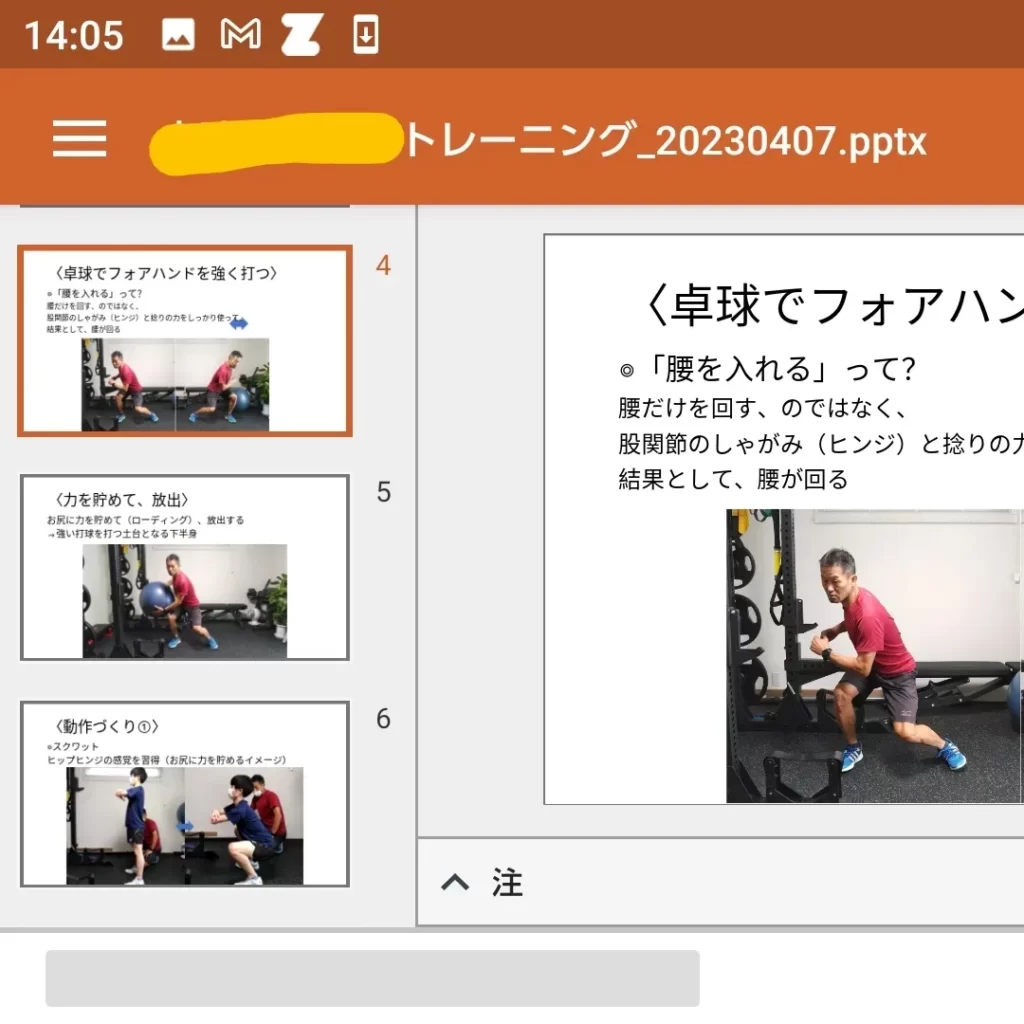
Task: Tap the Gmail notification icon in status bar
Action: click(240, 36)
